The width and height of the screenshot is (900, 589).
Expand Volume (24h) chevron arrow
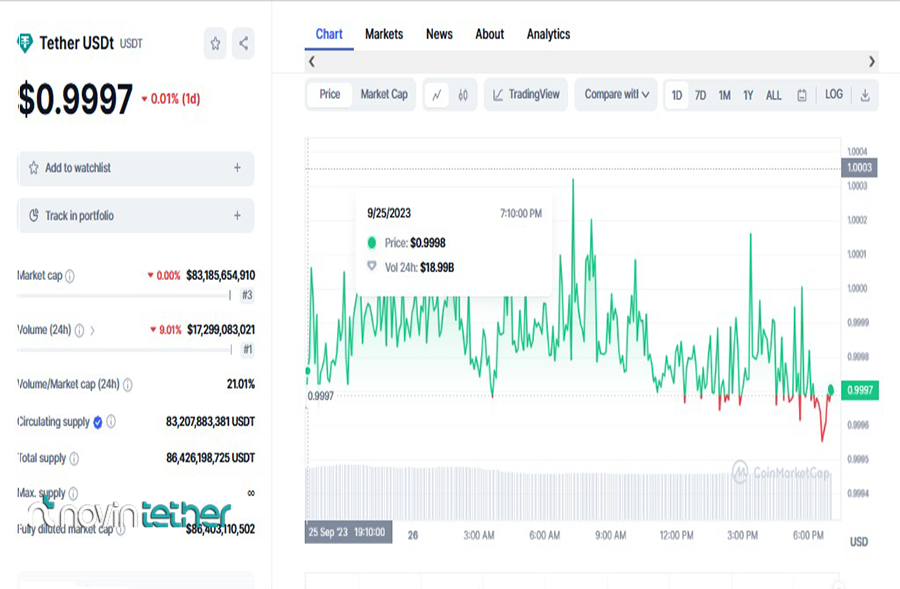coord(92,330)
